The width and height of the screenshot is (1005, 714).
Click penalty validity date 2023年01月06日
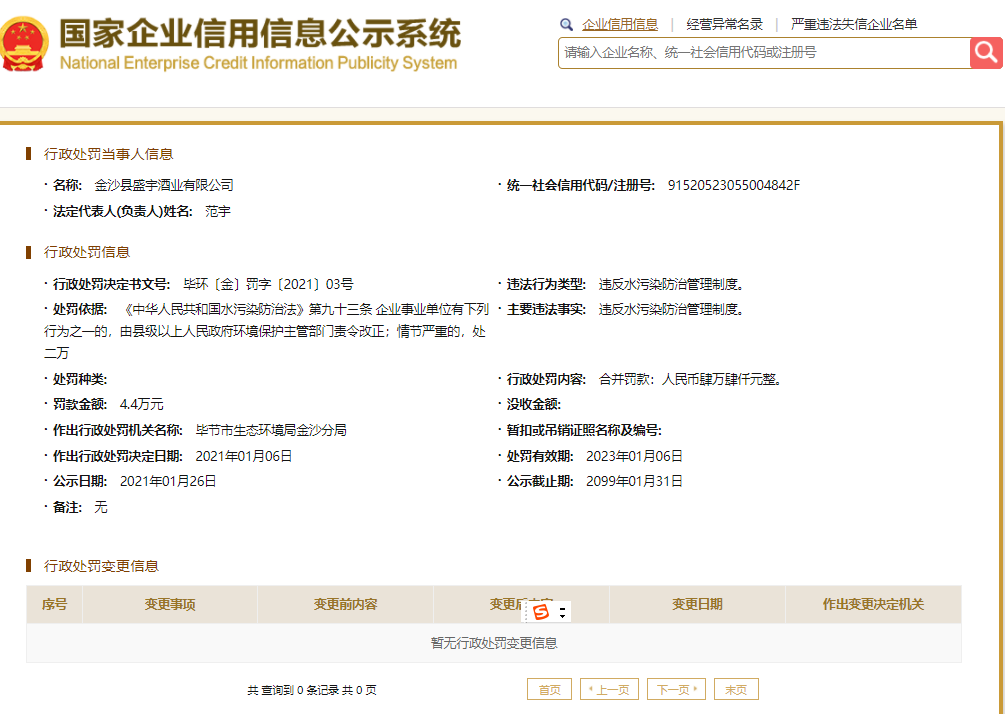coord(634,456)
